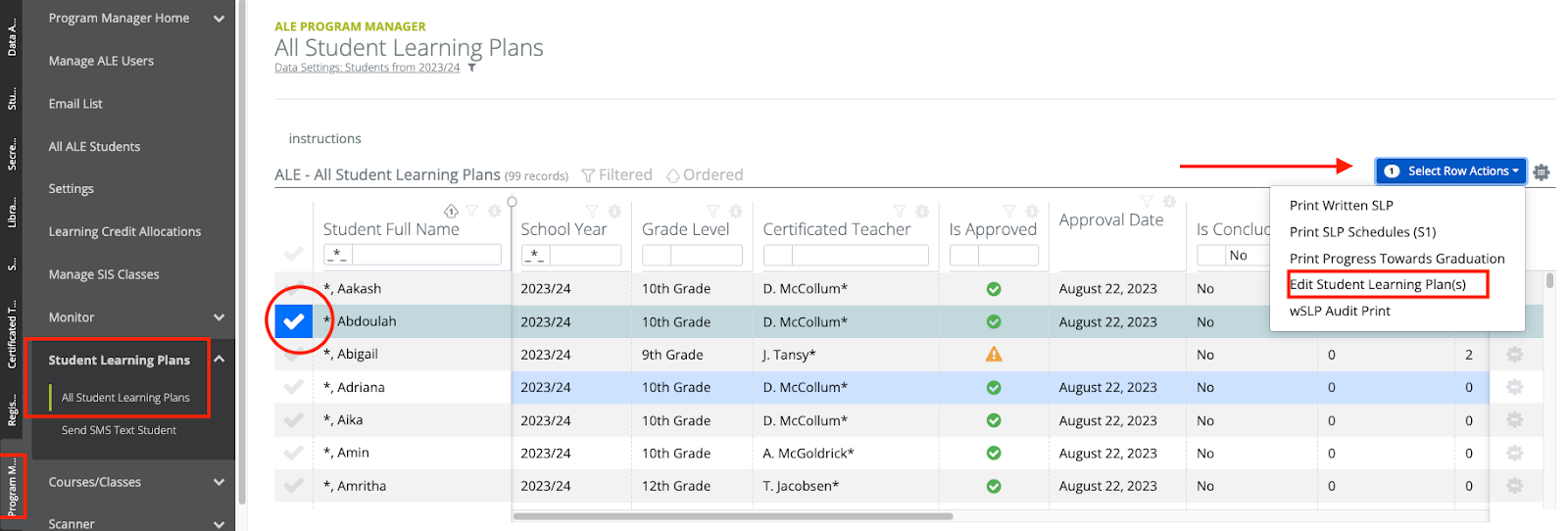Click the Is Concluded filter field showing No
Viewport: 1568px width, 531px height.
[1247, 255]
